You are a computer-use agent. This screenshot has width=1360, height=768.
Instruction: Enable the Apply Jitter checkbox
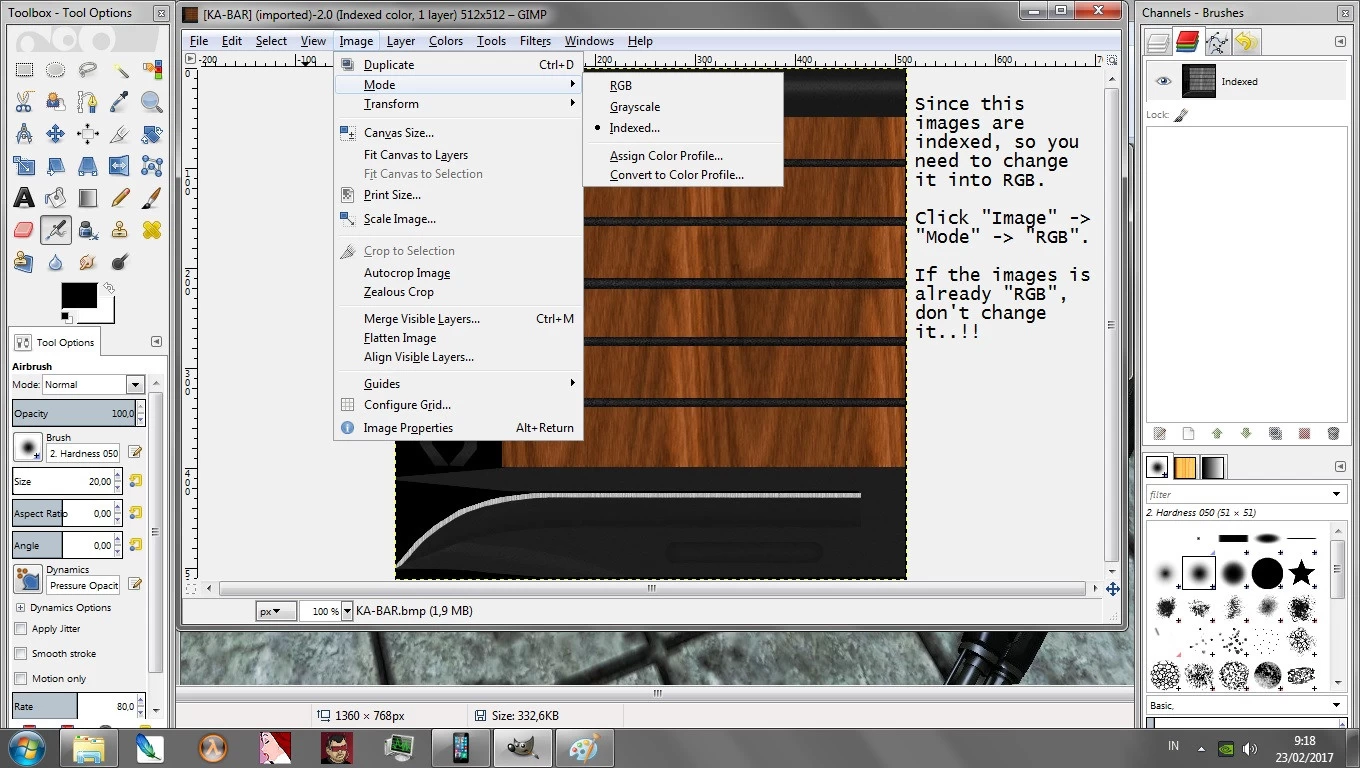click(20, 629)
